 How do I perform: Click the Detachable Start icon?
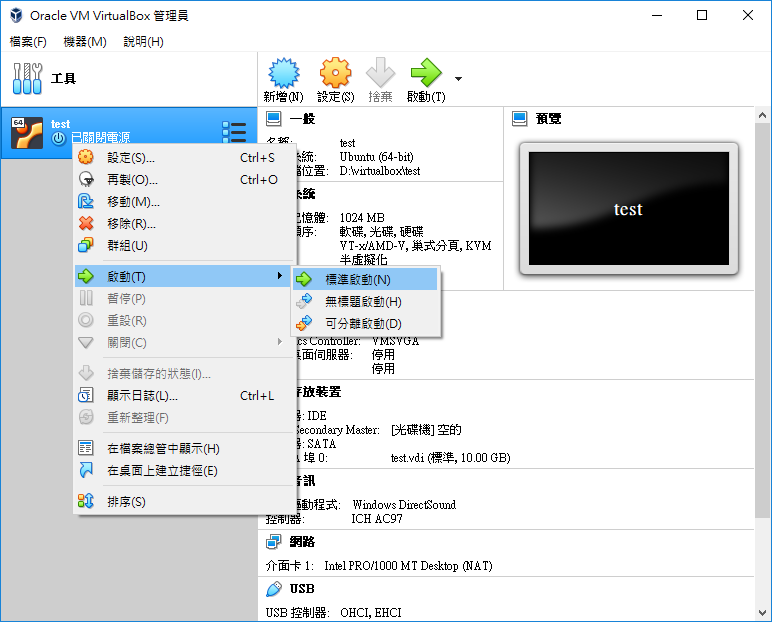(x=304, y=323)
